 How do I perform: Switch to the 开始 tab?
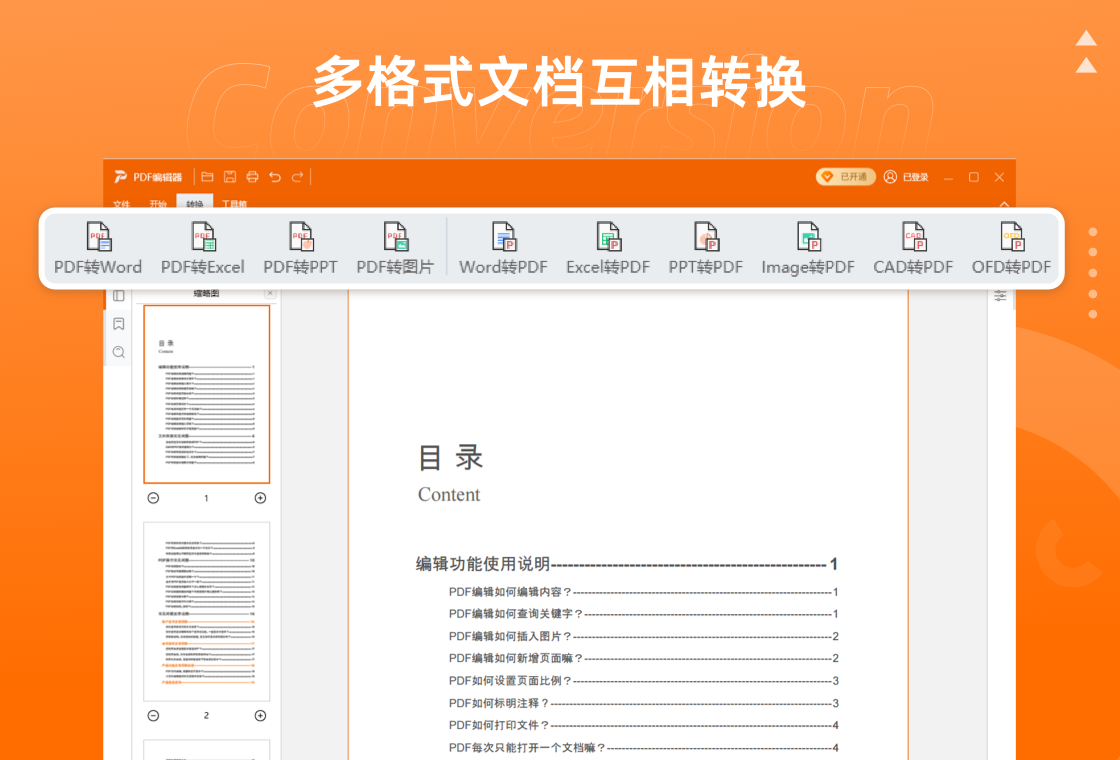(x=158, y=204)
